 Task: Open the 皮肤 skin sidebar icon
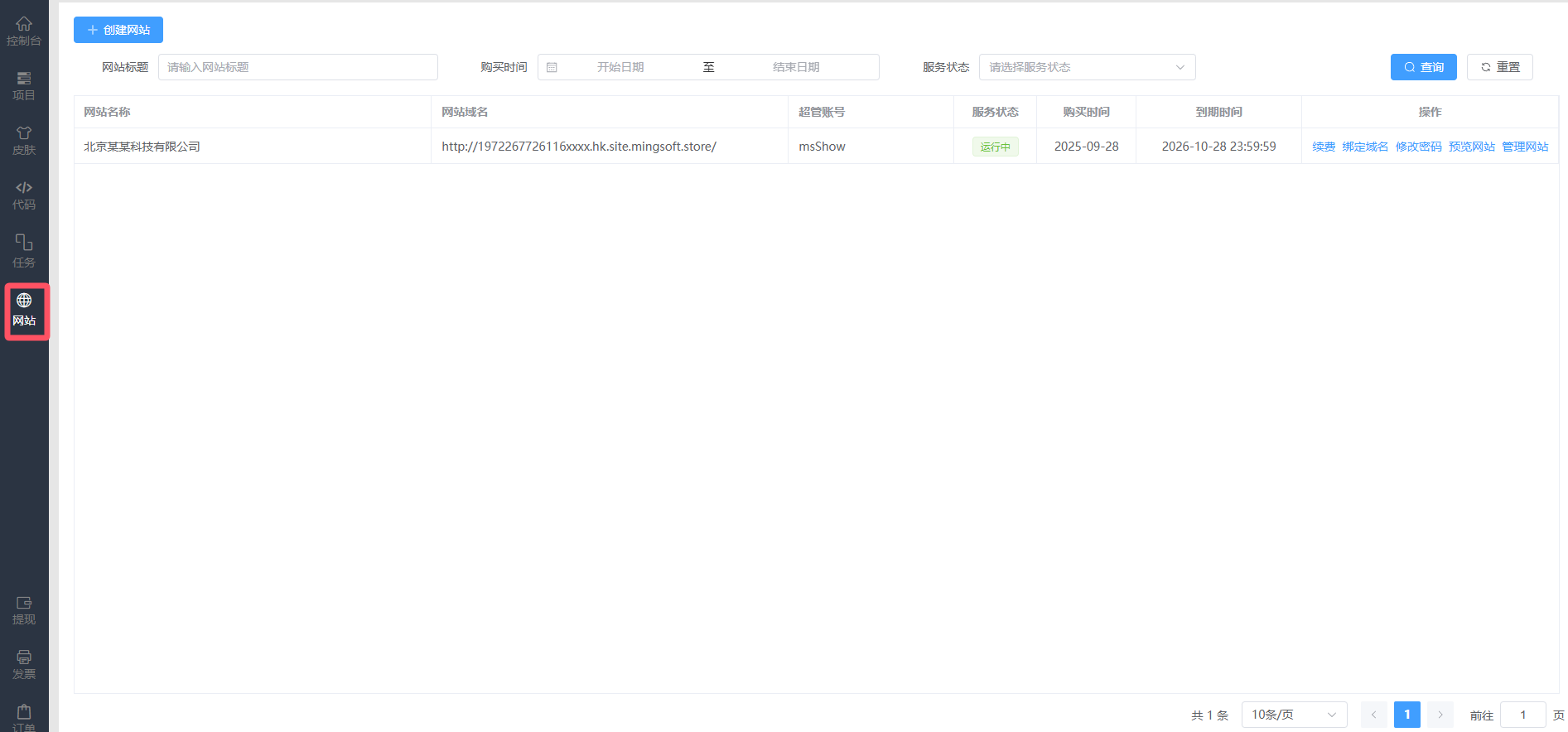pos(24,140)
